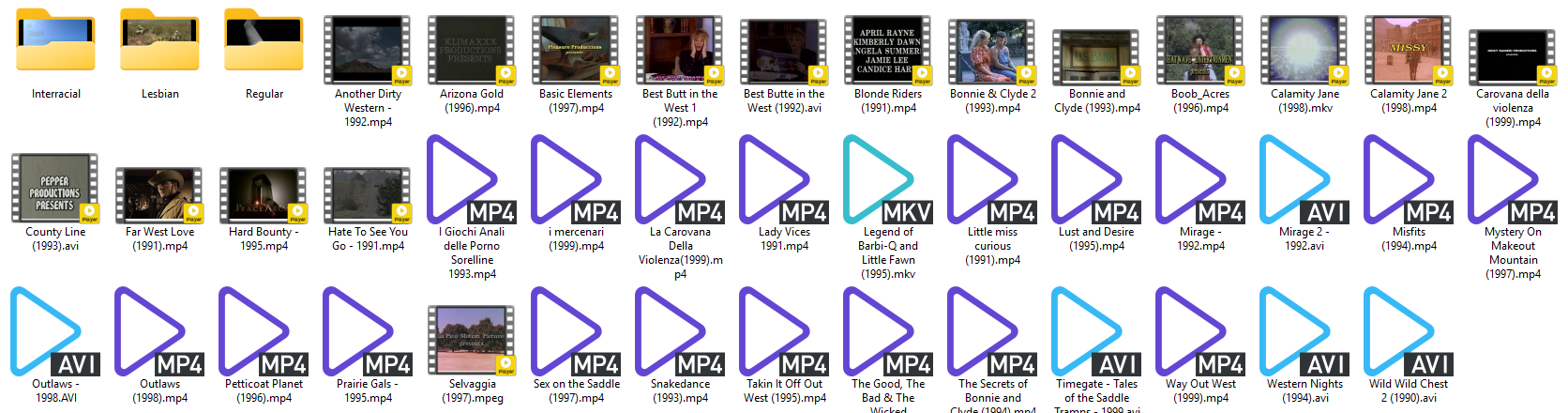
Task: Click the filename 'Best Butte in the West (1992).avi'
Action: pyautogui.click(x=784, y=100)
